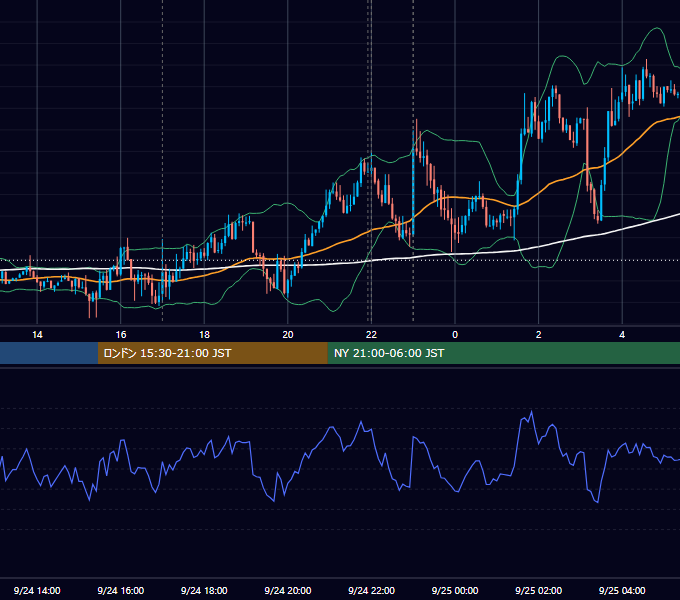Click the 9/25 04:00 date label
Viewport: 680px width, 600px height.
[622, 590]
